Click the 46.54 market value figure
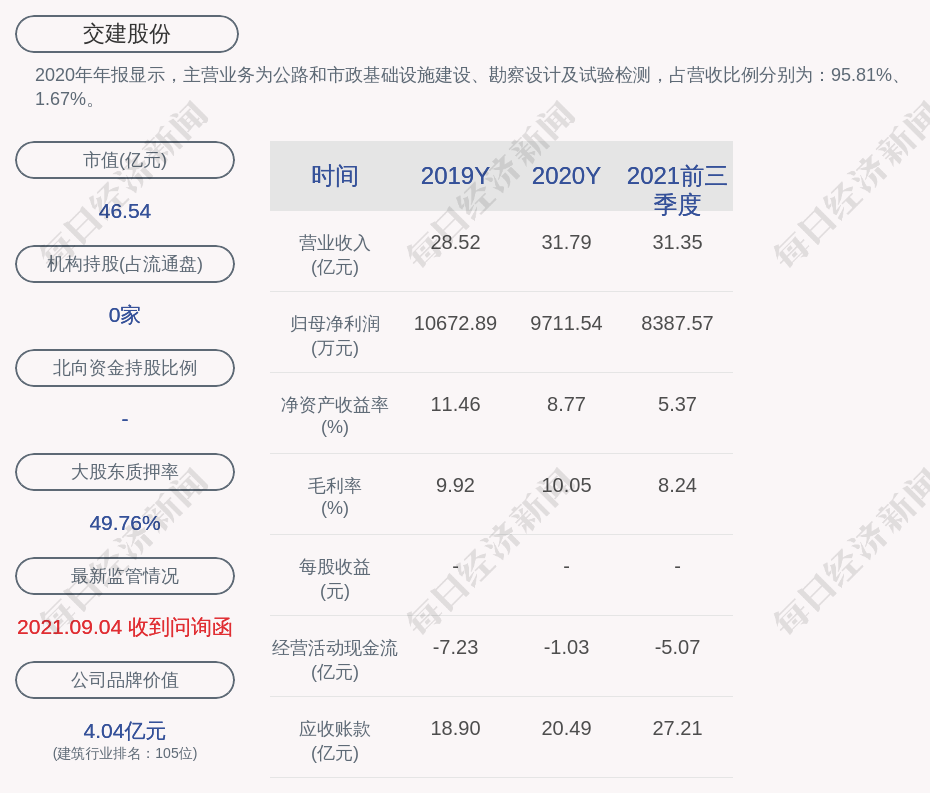The image size is (930, 793). pyautogui.click(x=125, y=211)
